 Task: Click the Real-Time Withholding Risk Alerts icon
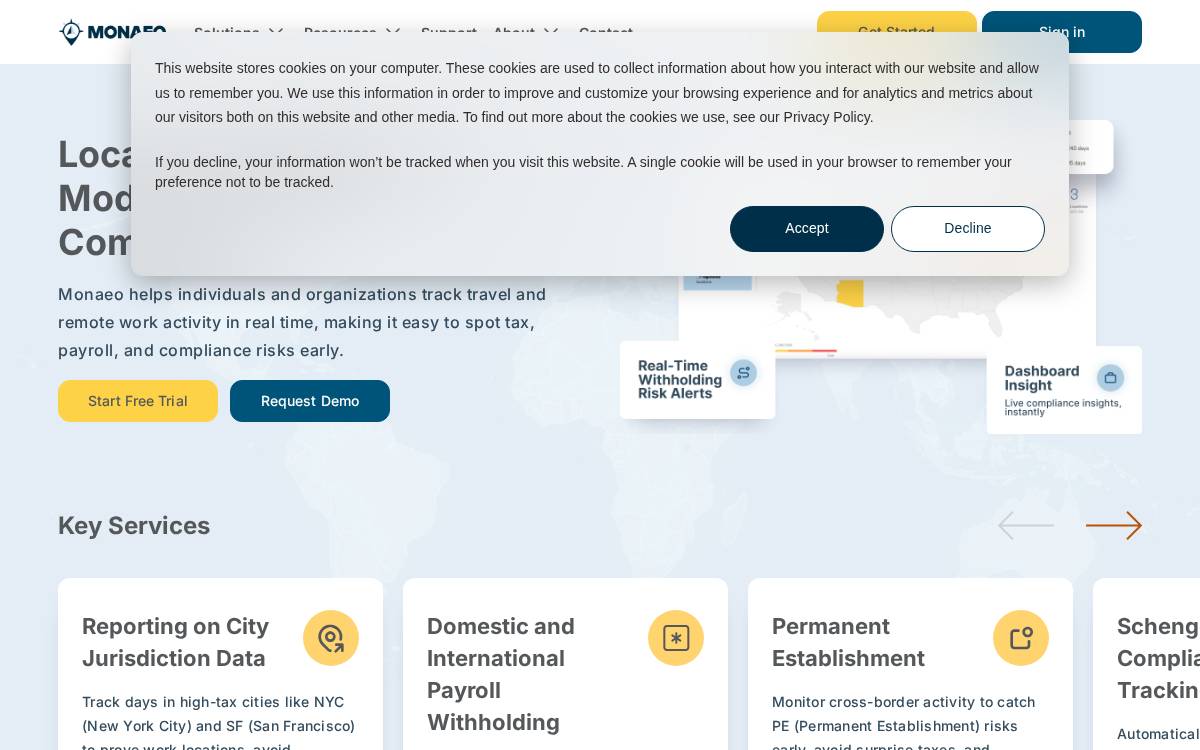pos(743,373)
